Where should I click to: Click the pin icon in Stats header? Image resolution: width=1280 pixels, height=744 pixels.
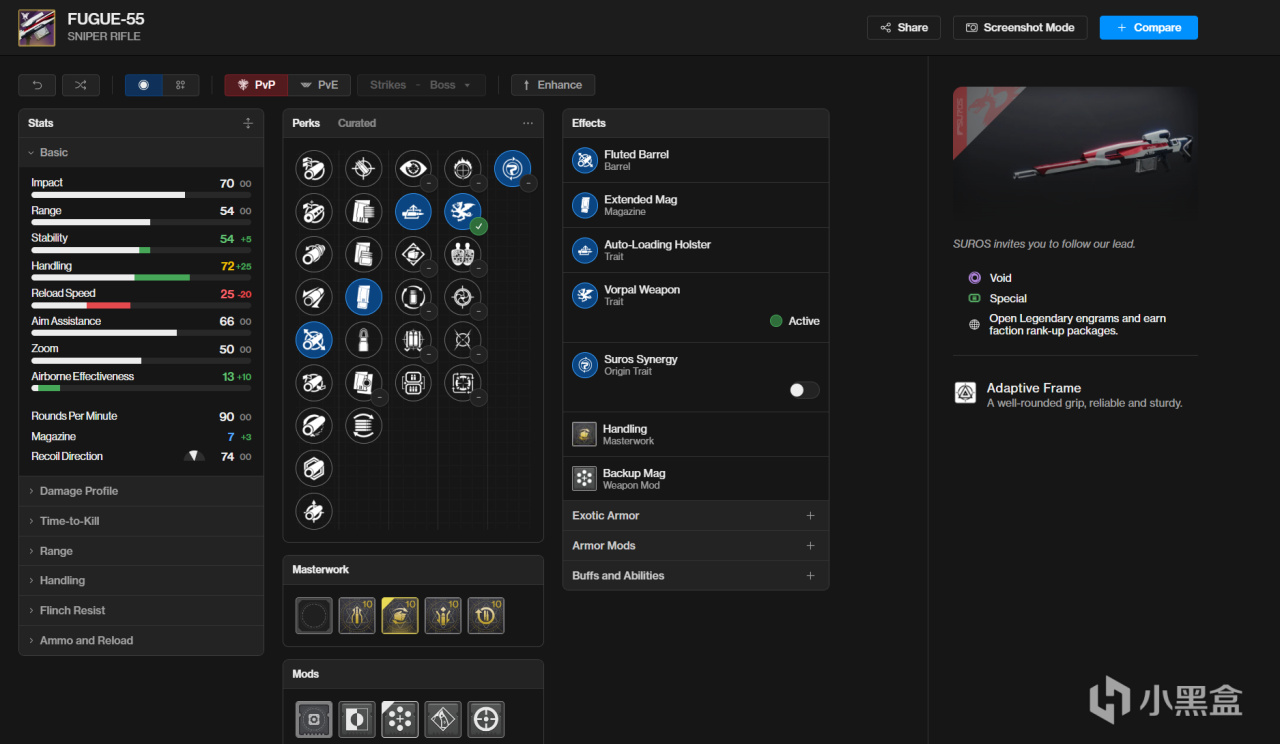click(248, 123)
